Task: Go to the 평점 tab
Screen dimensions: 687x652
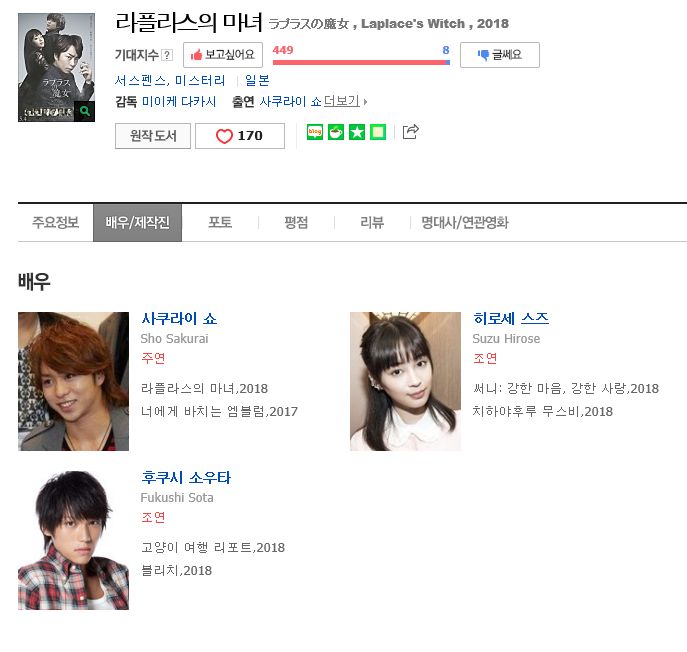Action: coord(296,222)
